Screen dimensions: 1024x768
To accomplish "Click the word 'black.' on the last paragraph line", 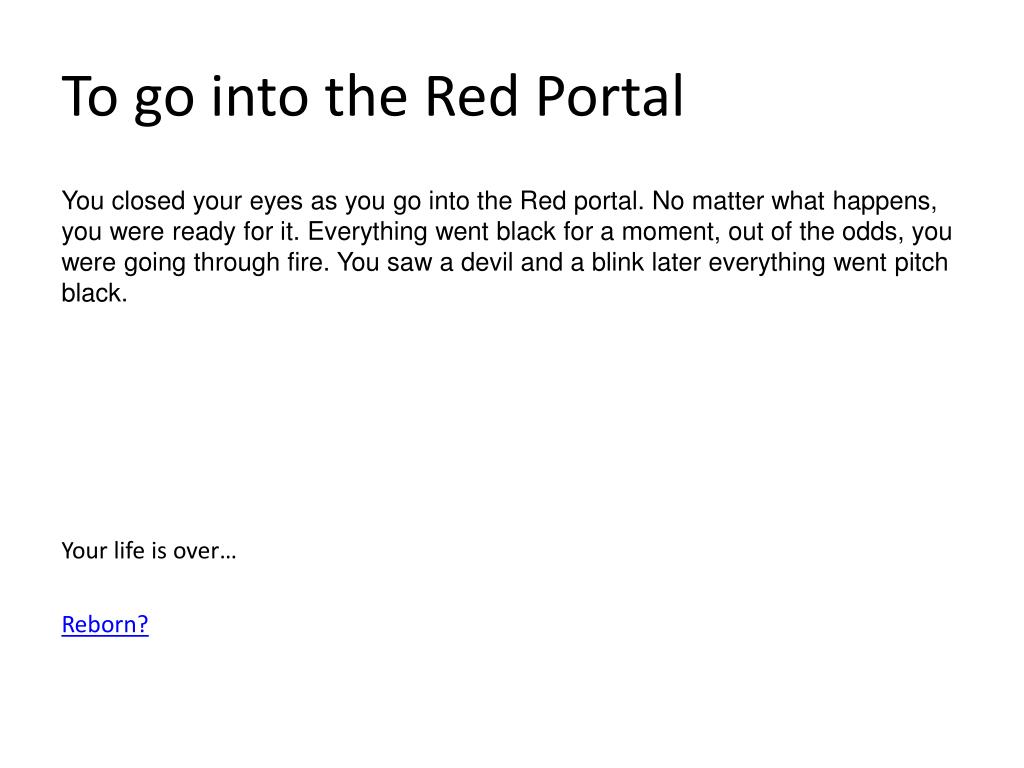I will 94,293.
